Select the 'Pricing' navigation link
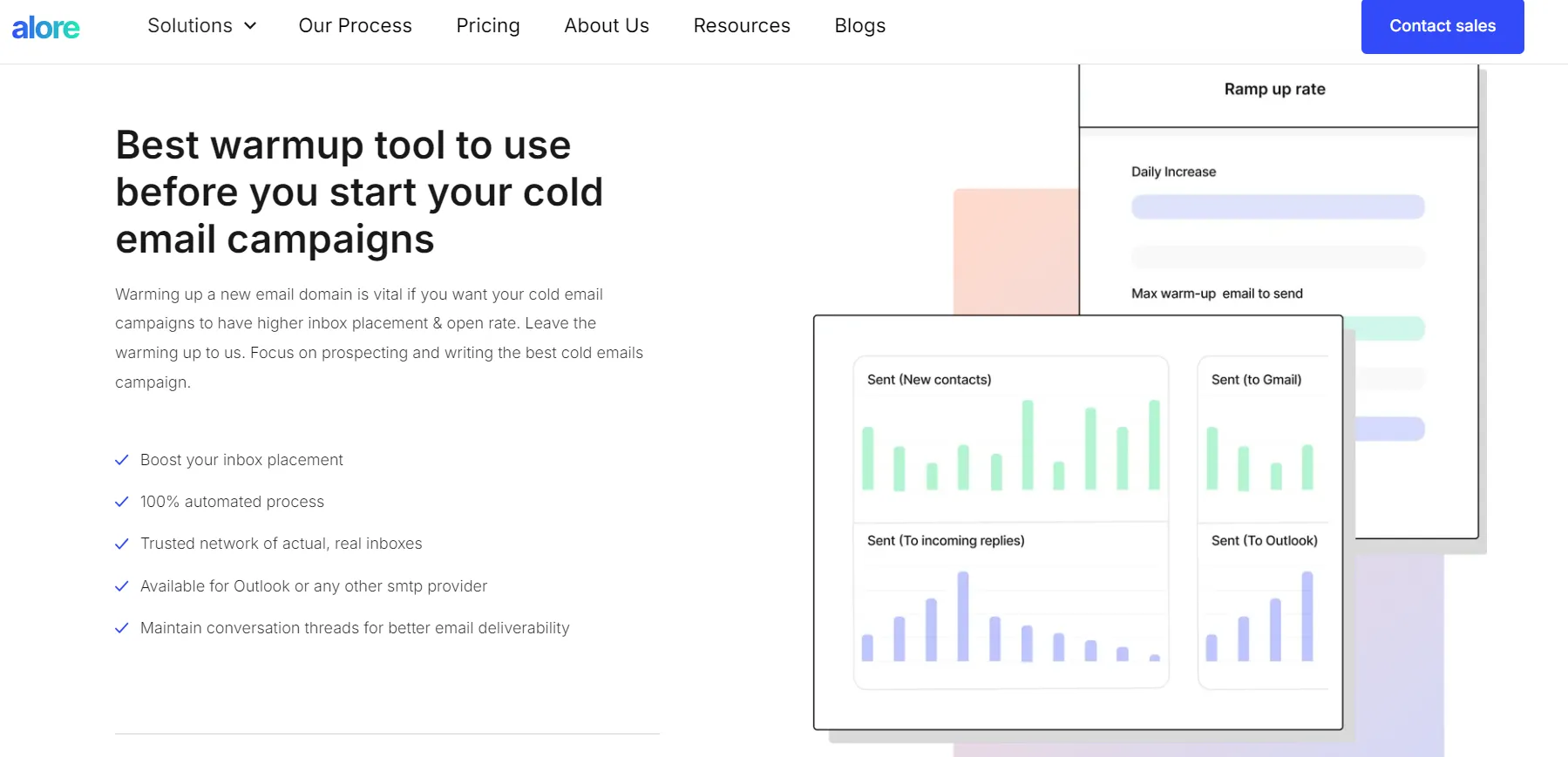Screen dimensions: 1568x757 [487, 25]
